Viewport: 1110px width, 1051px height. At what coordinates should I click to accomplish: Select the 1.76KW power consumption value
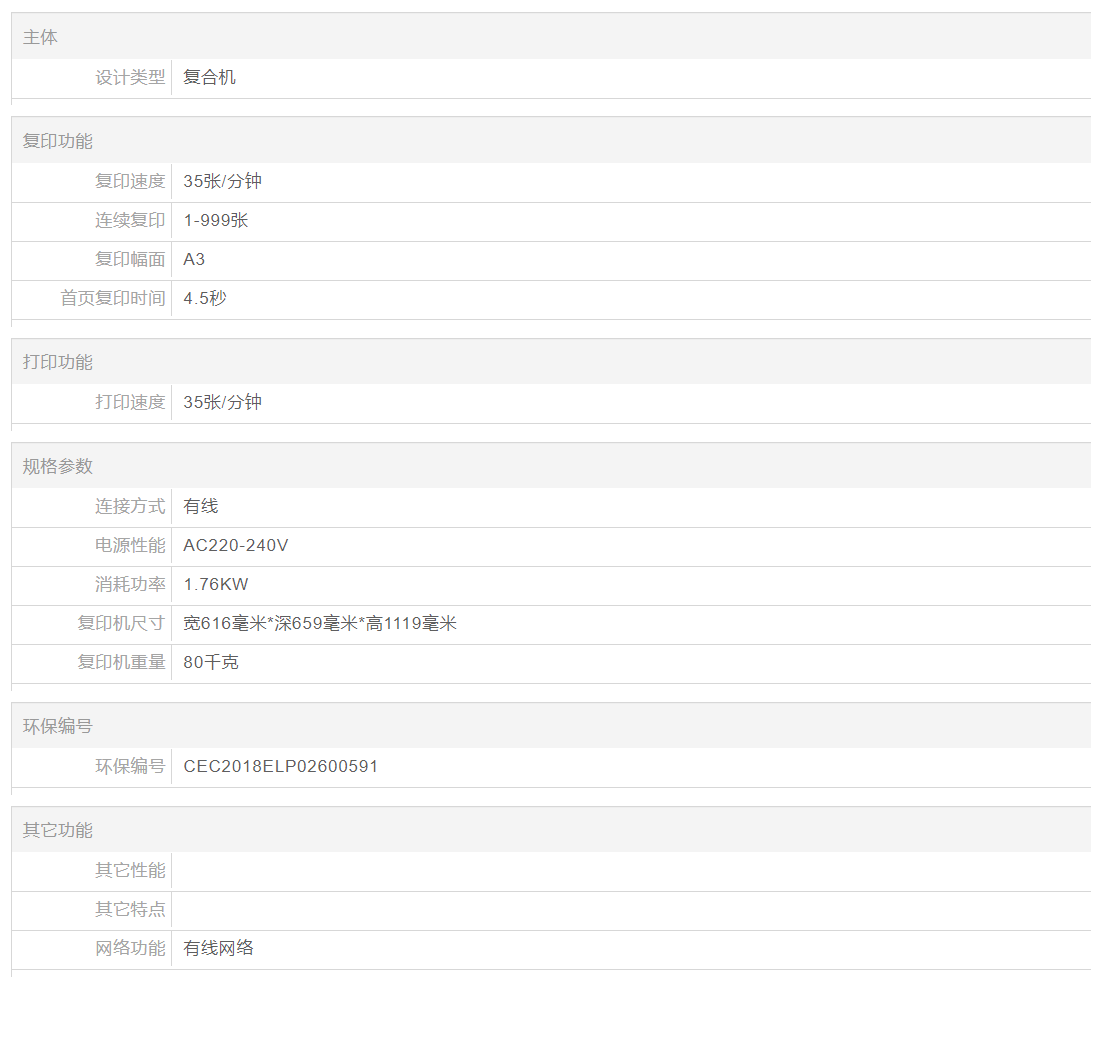(x=216, y=584)
